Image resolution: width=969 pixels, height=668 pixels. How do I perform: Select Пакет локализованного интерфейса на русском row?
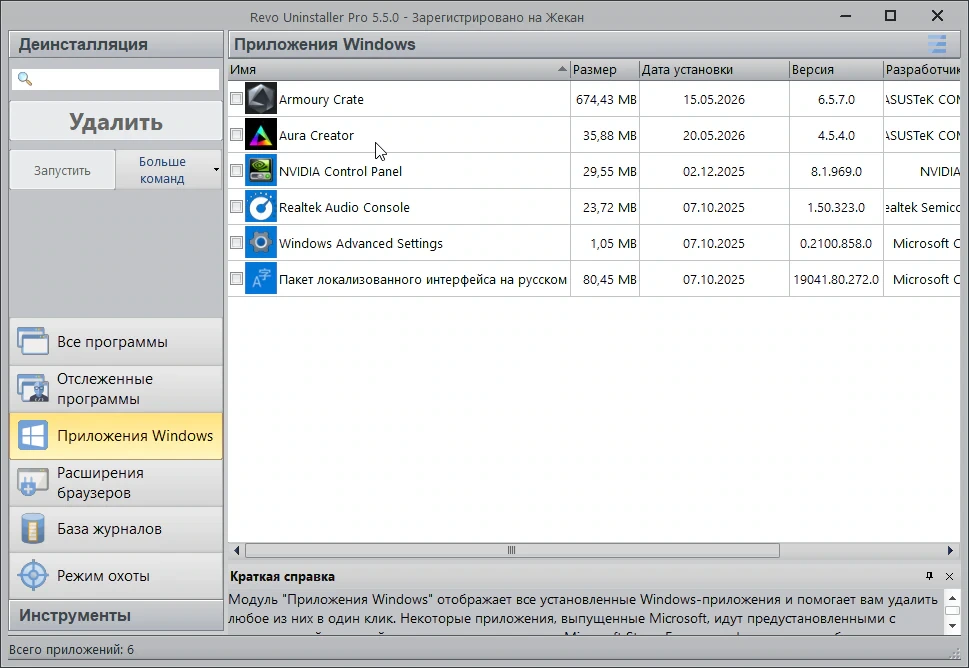pos(423,279)
